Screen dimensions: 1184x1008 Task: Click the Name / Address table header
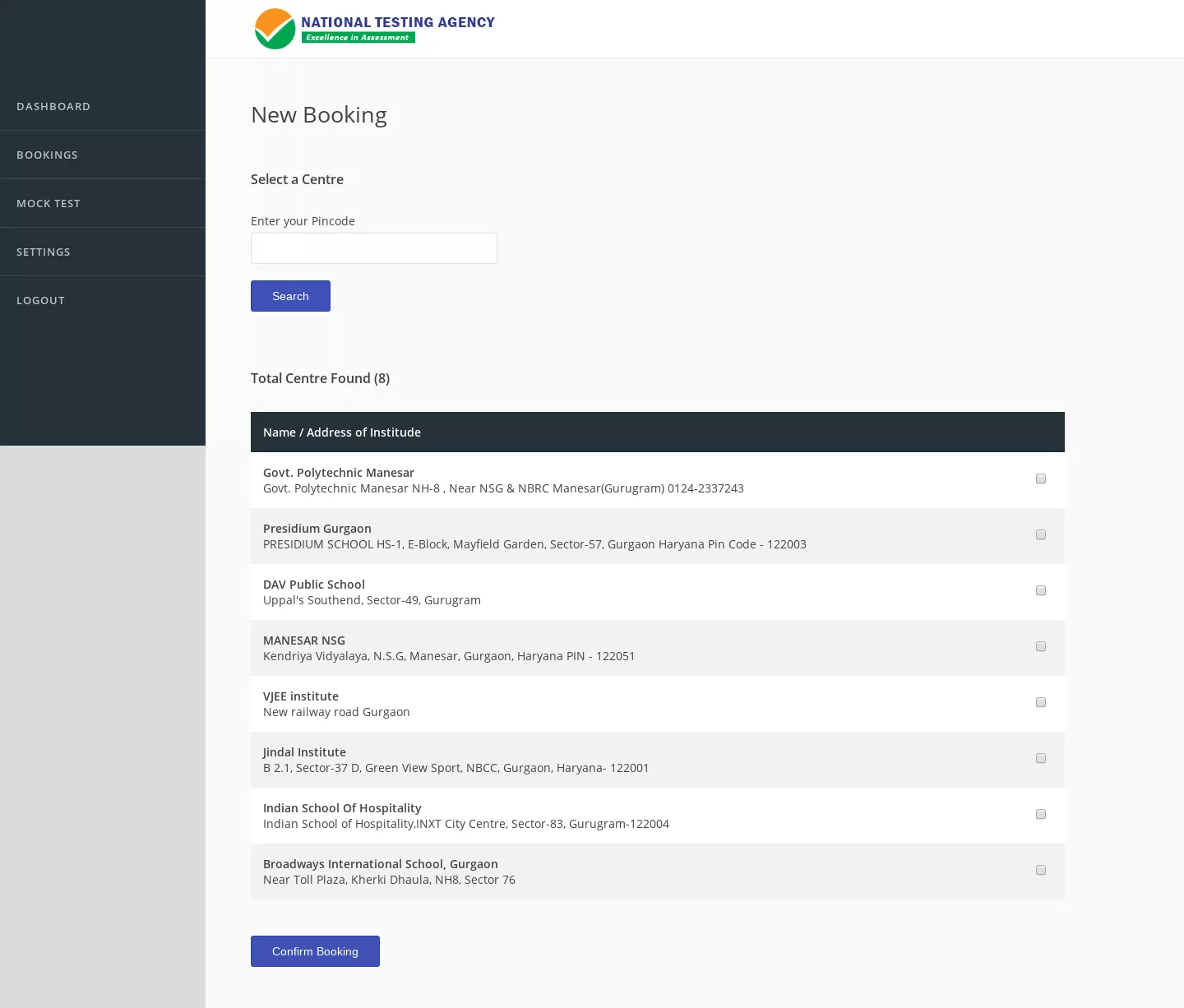[342, 432]
